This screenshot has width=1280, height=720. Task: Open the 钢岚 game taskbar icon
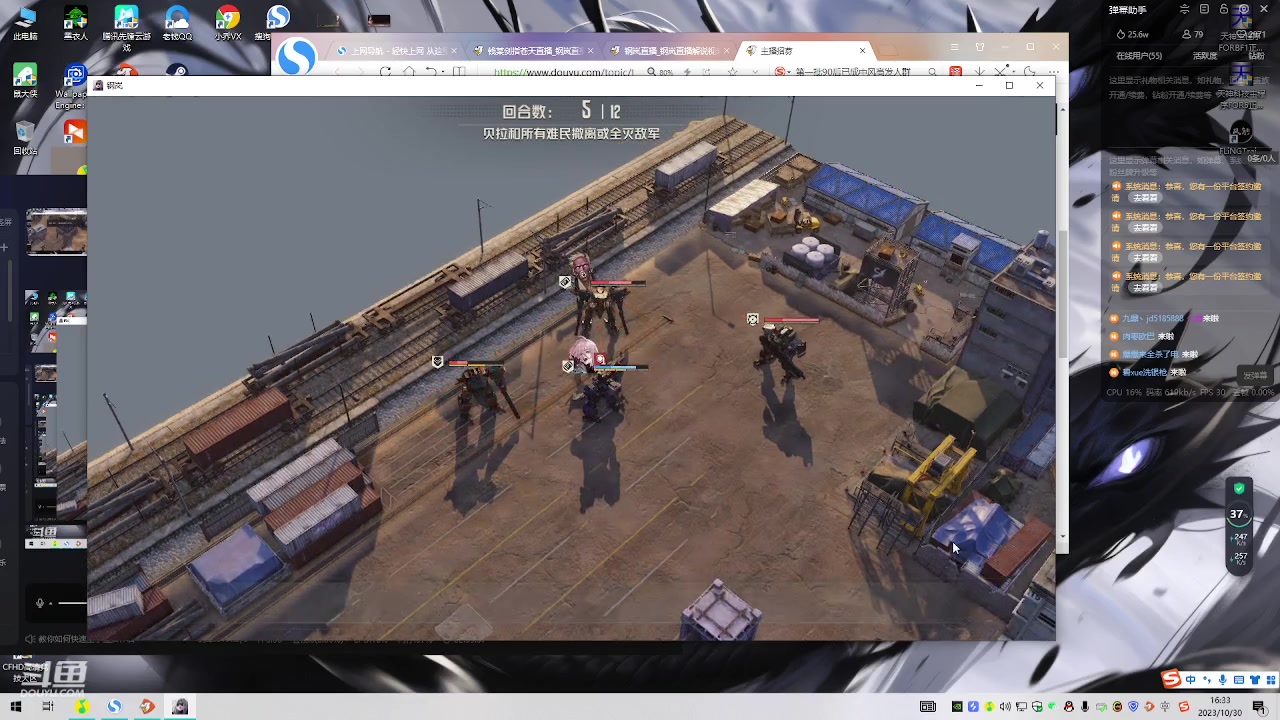tap(181, 706)
